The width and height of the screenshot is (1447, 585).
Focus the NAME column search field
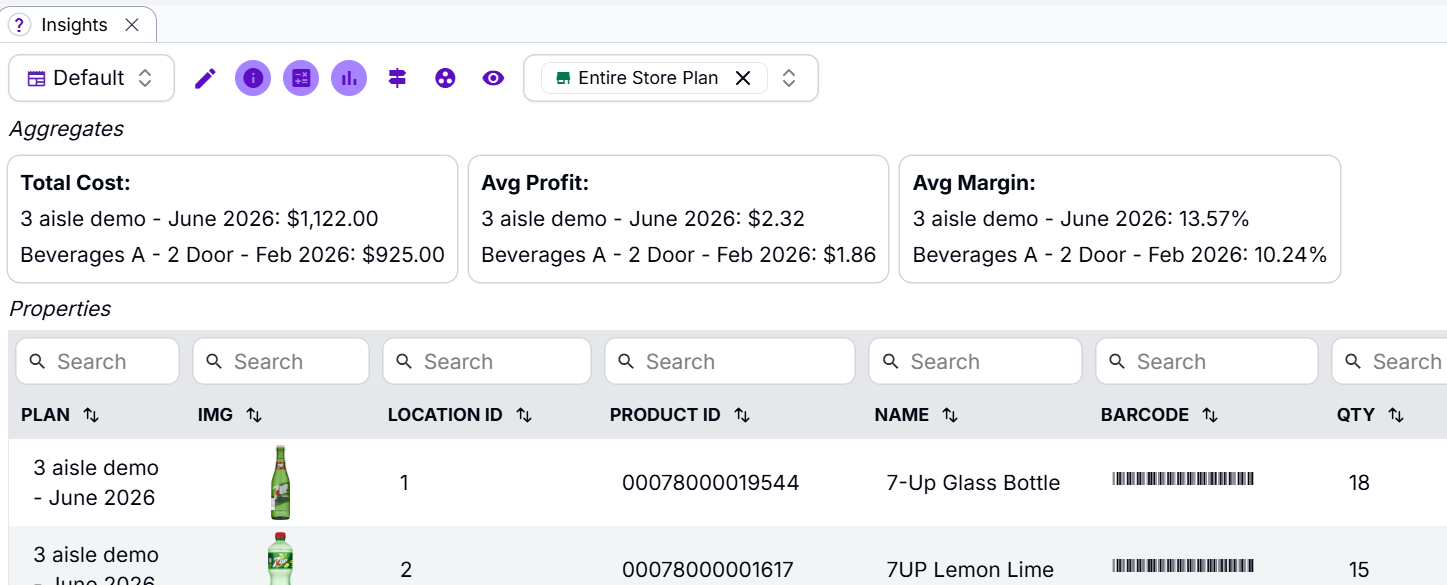[975, 361]
